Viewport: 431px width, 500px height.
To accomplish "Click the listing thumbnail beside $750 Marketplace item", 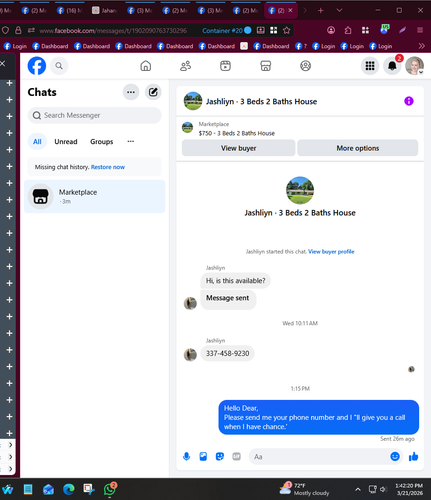I will [x=187, y=127].
